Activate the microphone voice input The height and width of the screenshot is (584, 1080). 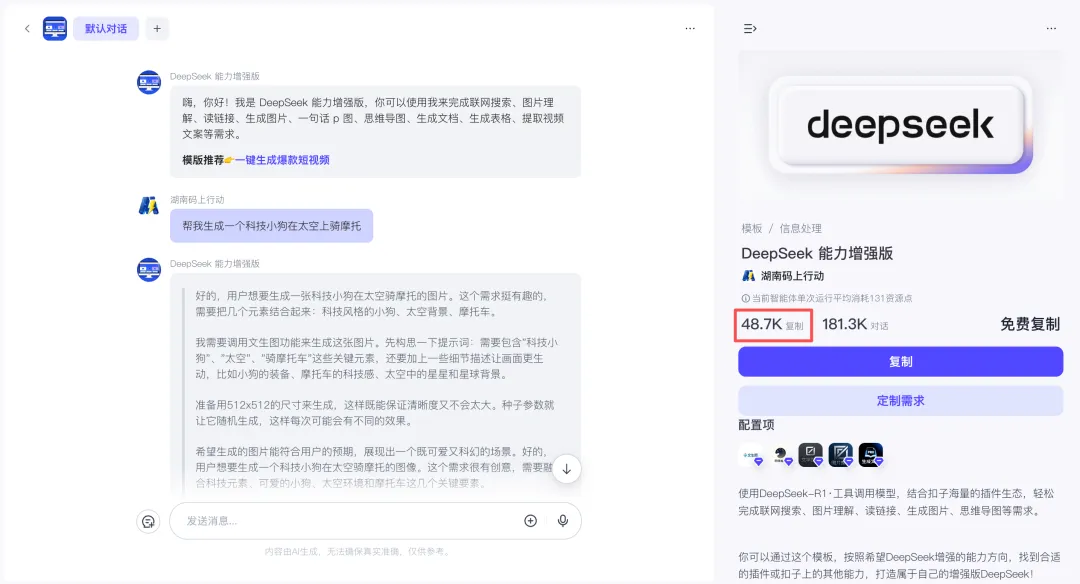point(563,521)
